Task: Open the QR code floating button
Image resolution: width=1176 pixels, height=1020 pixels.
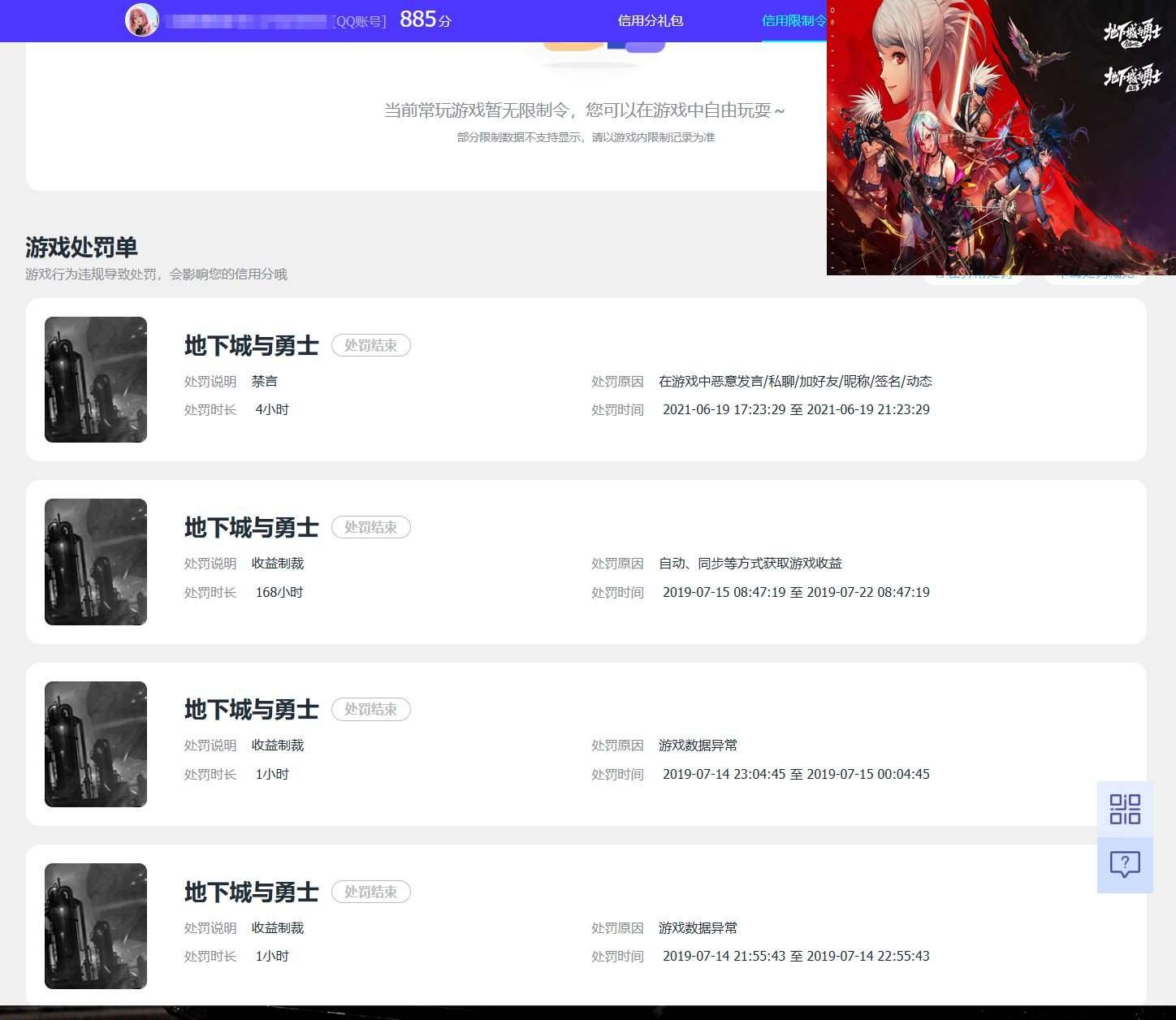Action: tap(1125, 809)
